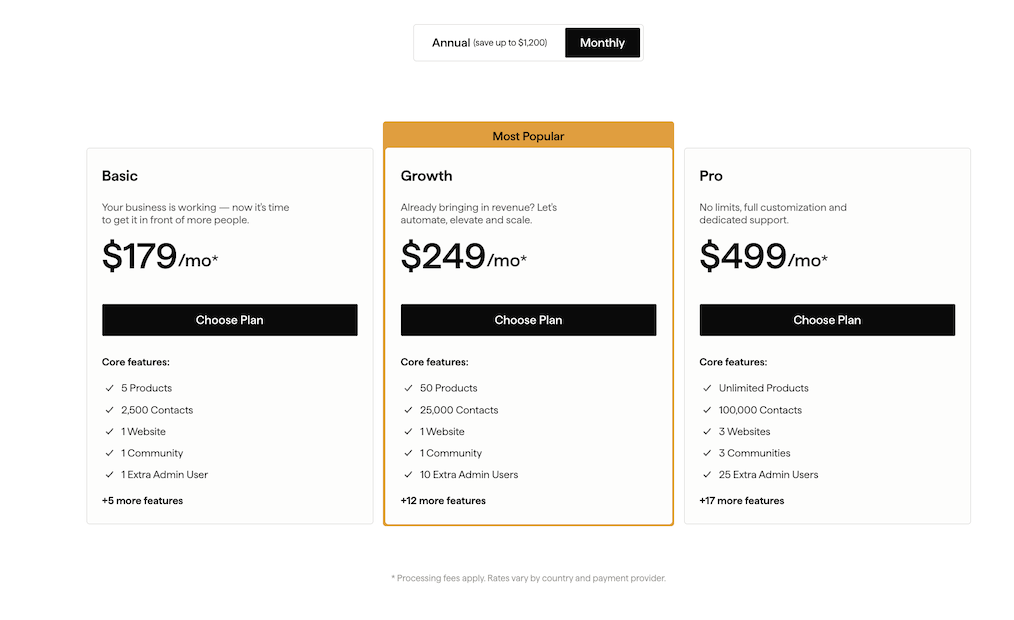
Task: Choose the Basic plan
Action: (x=229, y=320)
